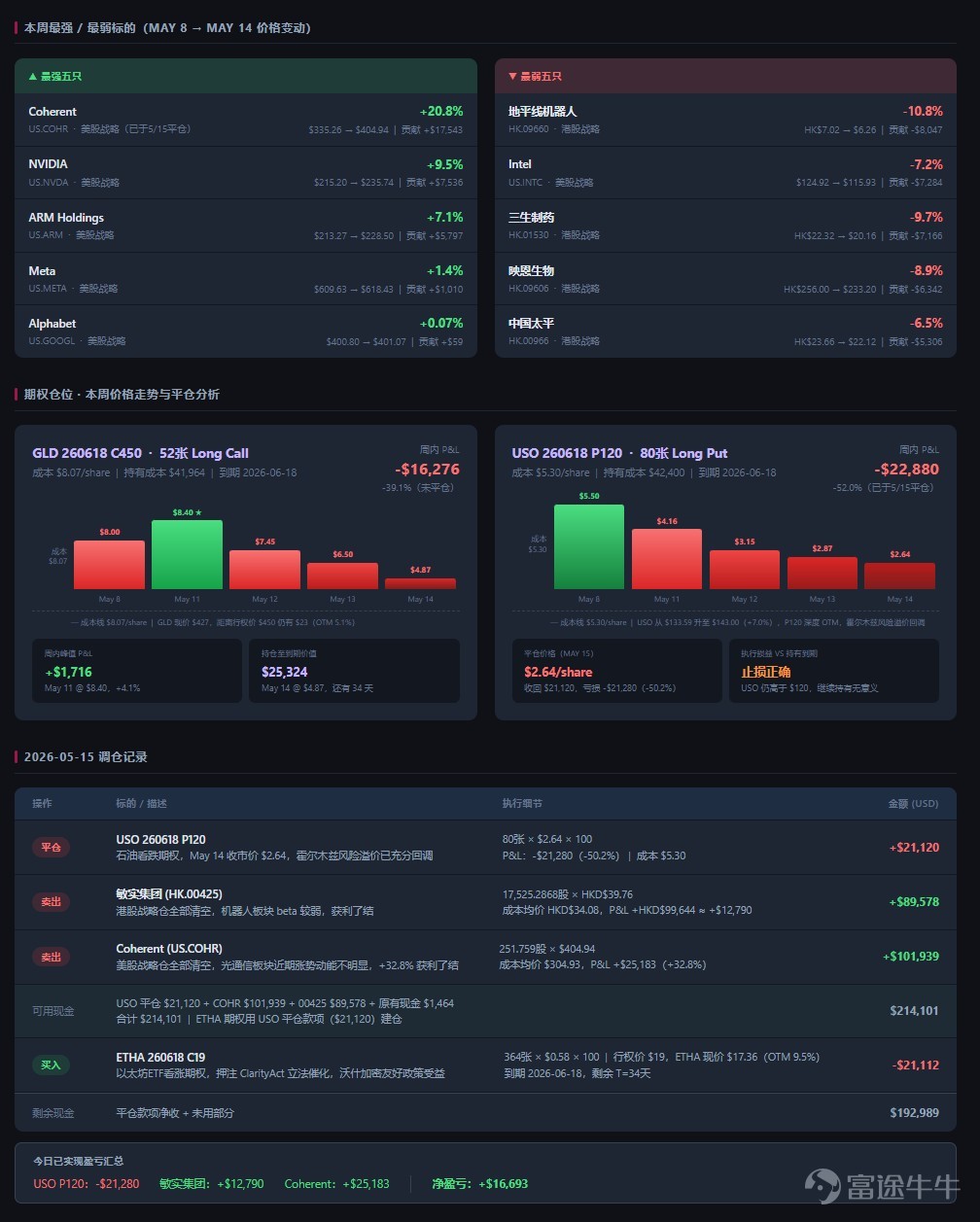The height and width of the screenshot is (1222, 980).
Task: Click the 2026-05-15 调仓记录 section heading
Action: click(x=86, y=756)
